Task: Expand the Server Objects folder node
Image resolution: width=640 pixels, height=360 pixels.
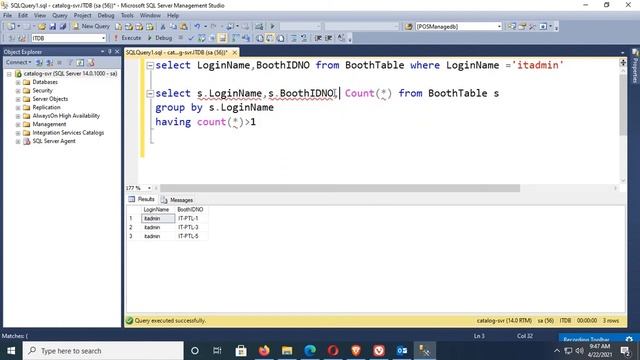Action: coord(18,99)
